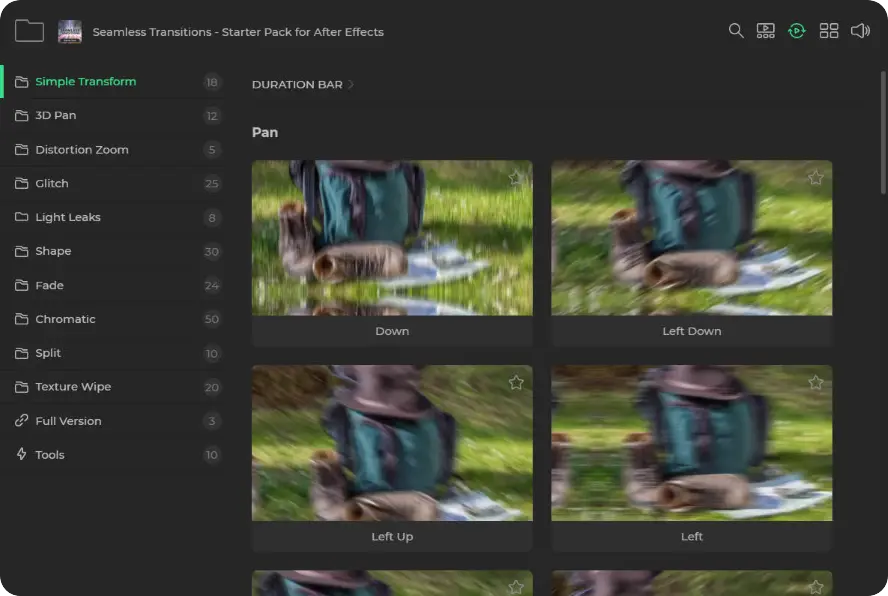Click the Glitch folder icon

(22, 184)
